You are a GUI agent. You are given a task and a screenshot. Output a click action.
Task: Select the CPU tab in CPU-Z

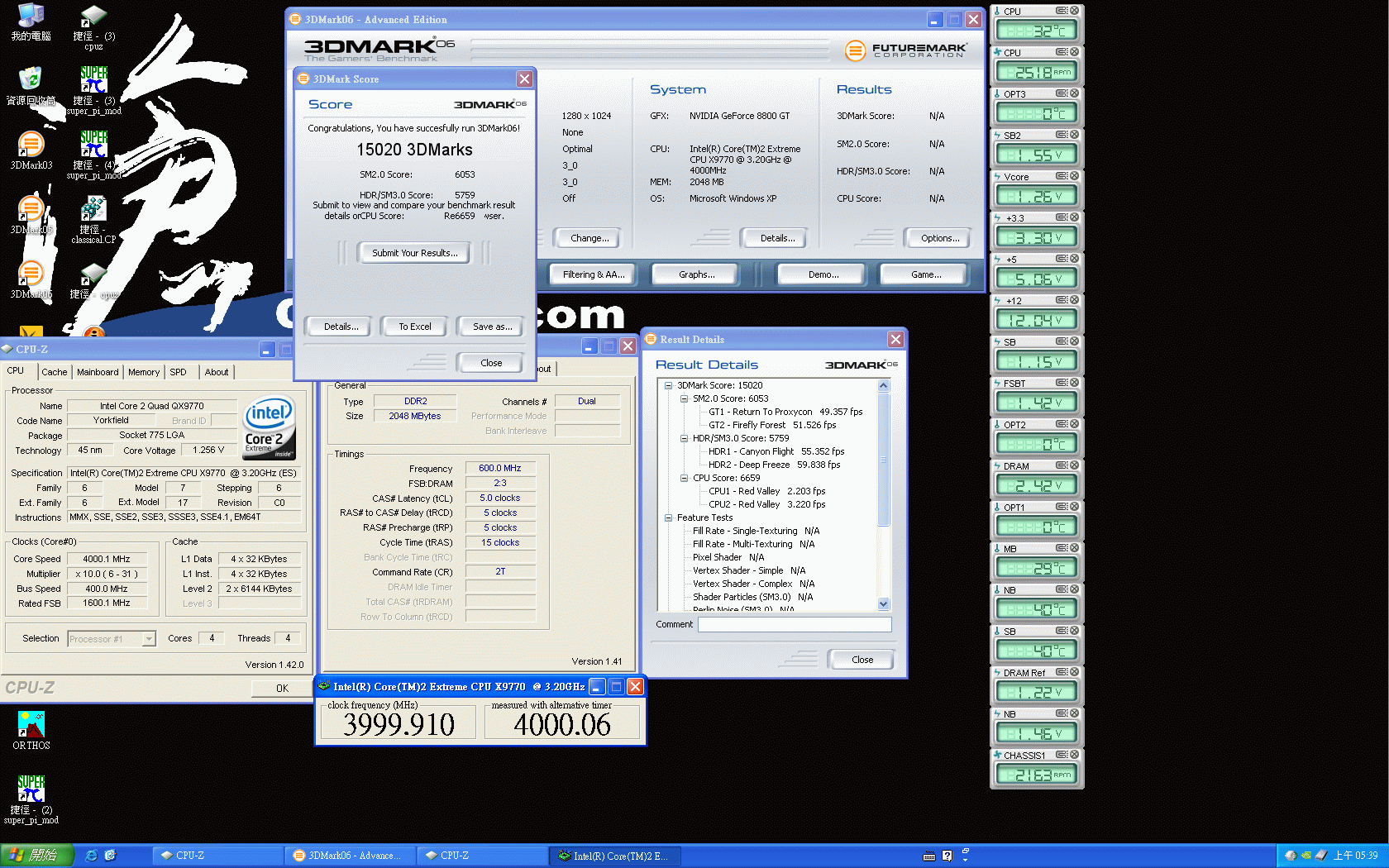[17, 370]
